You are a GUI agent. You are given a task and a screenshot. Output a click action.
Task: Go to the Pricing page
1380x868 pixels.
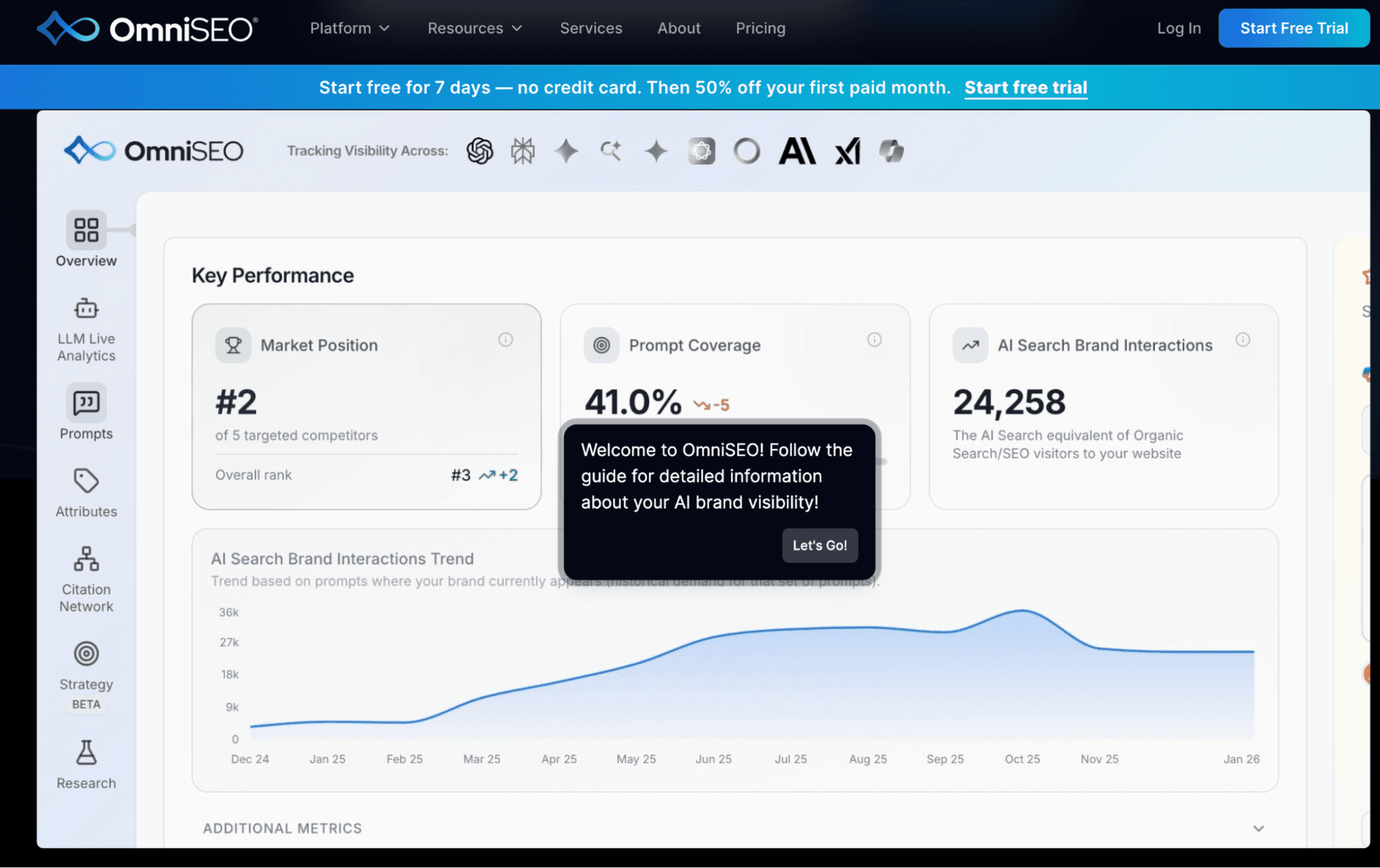[760, 28]
